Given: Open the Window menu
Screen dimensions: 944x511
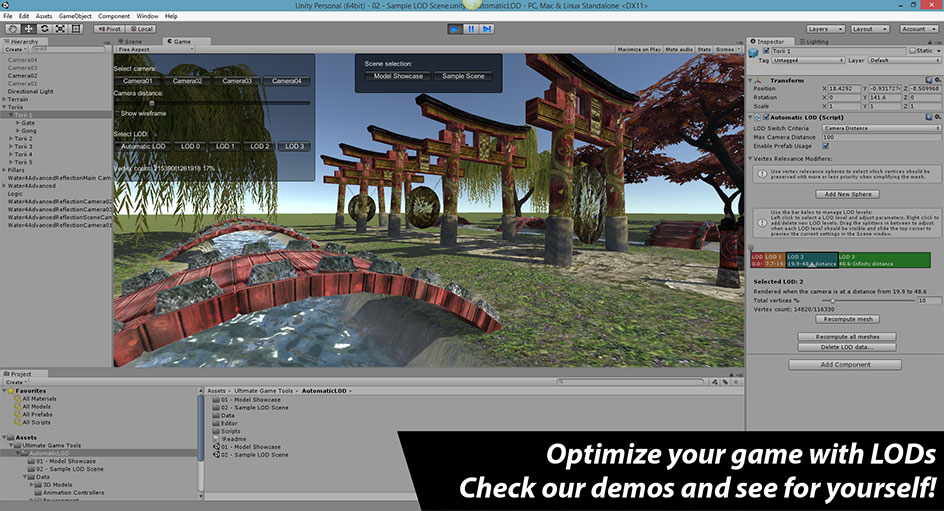Looking at the screenshot, I should pyautogui.click(x=148, y=16).
